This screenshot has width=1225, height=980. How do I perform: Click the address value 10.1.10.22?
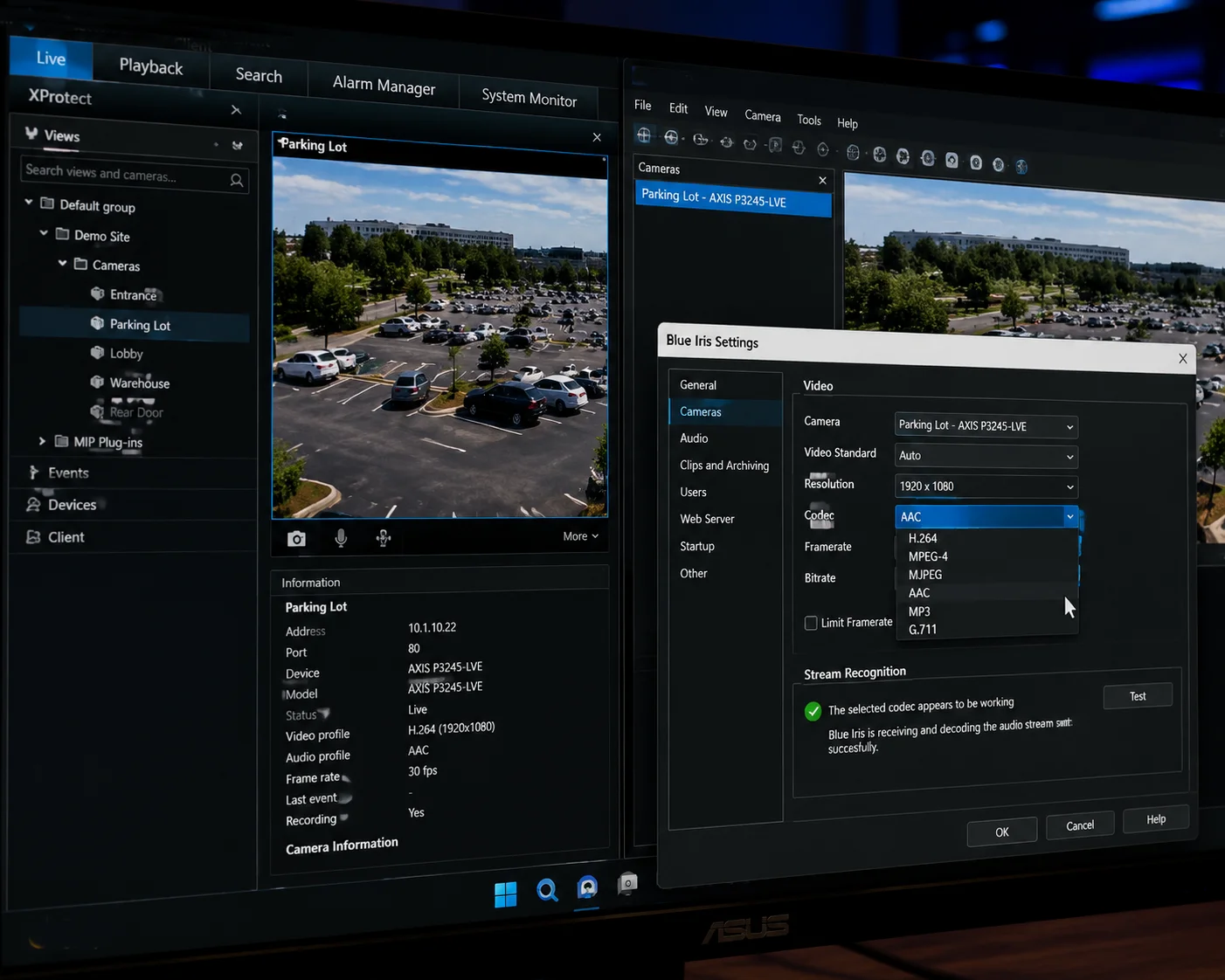(432, 627)
